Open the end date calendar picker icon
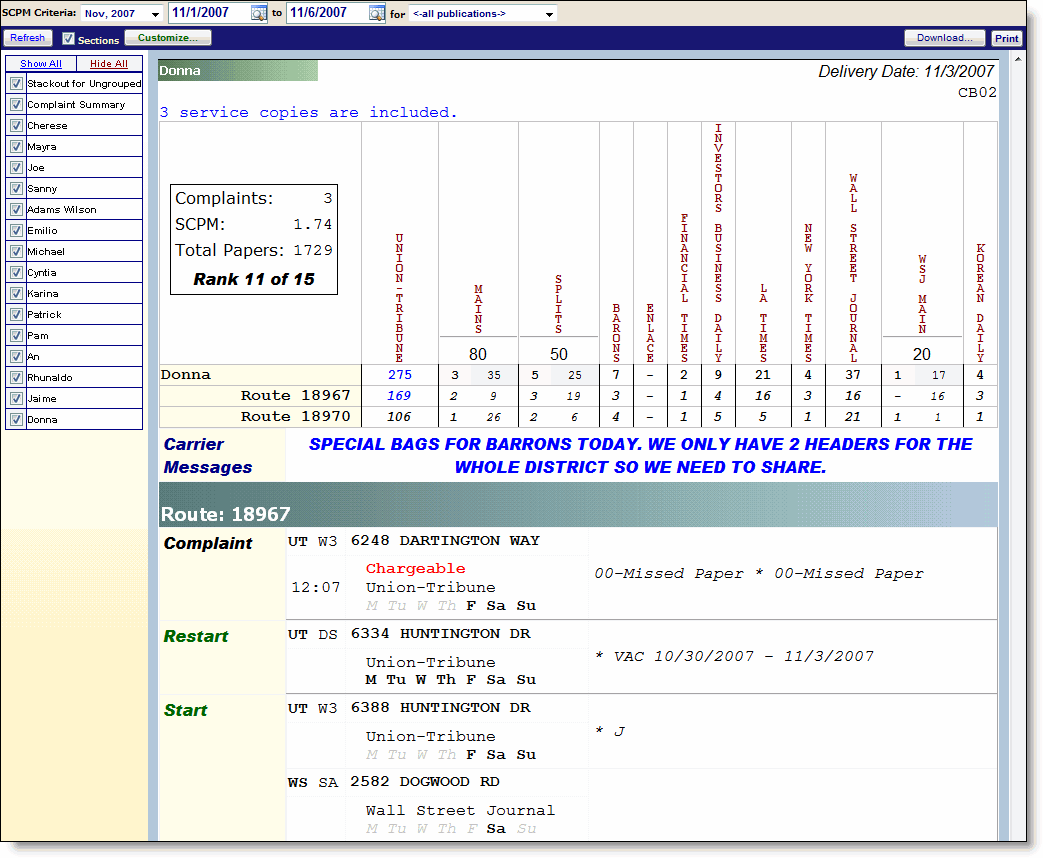This screenshot has height=858, width=1043. (x=376, y=14)
